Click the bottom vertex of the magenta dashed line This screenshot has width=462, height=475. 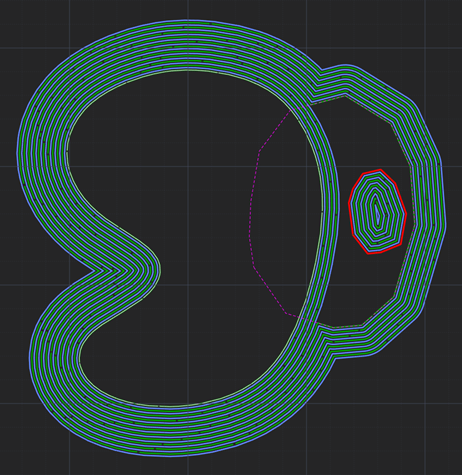click(x=286, y=313)
